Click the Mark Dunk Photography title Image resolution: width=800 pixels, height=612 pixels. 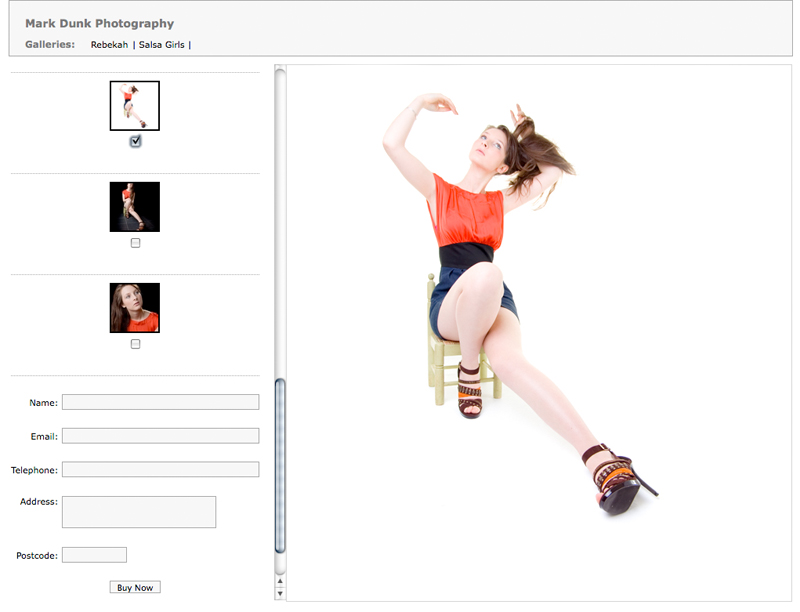pyautogui.click(x=99, y=23)
